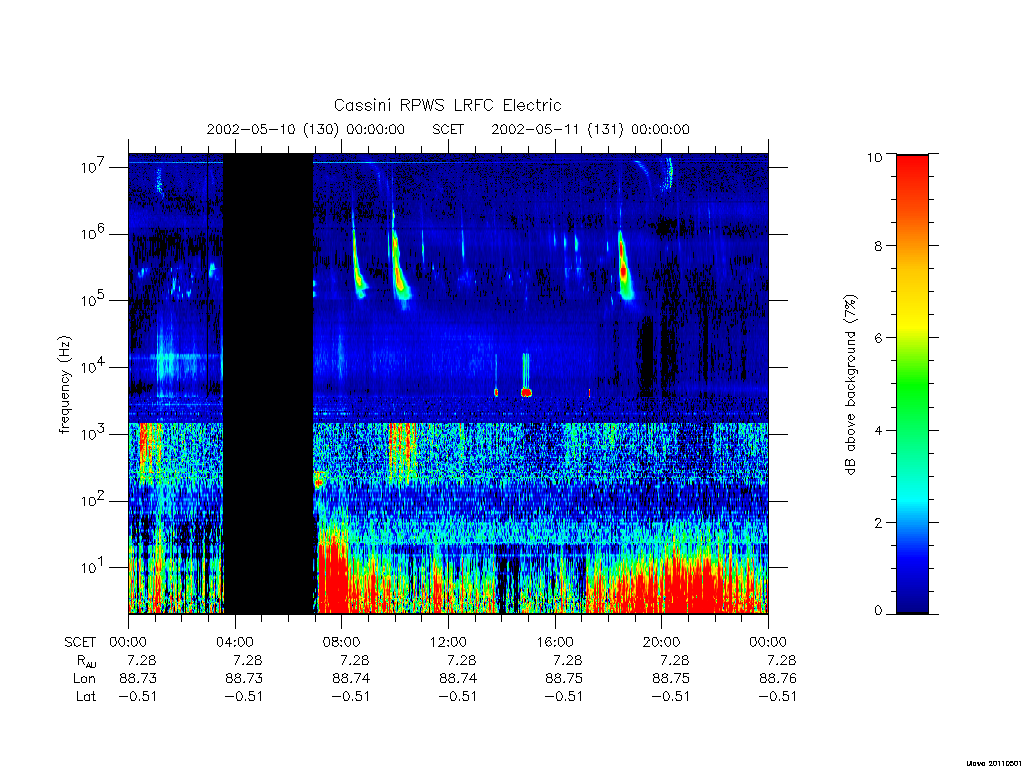Click the 10^2 frequency tick label
The image size is (1024, 768).
(x=95, y=500)
